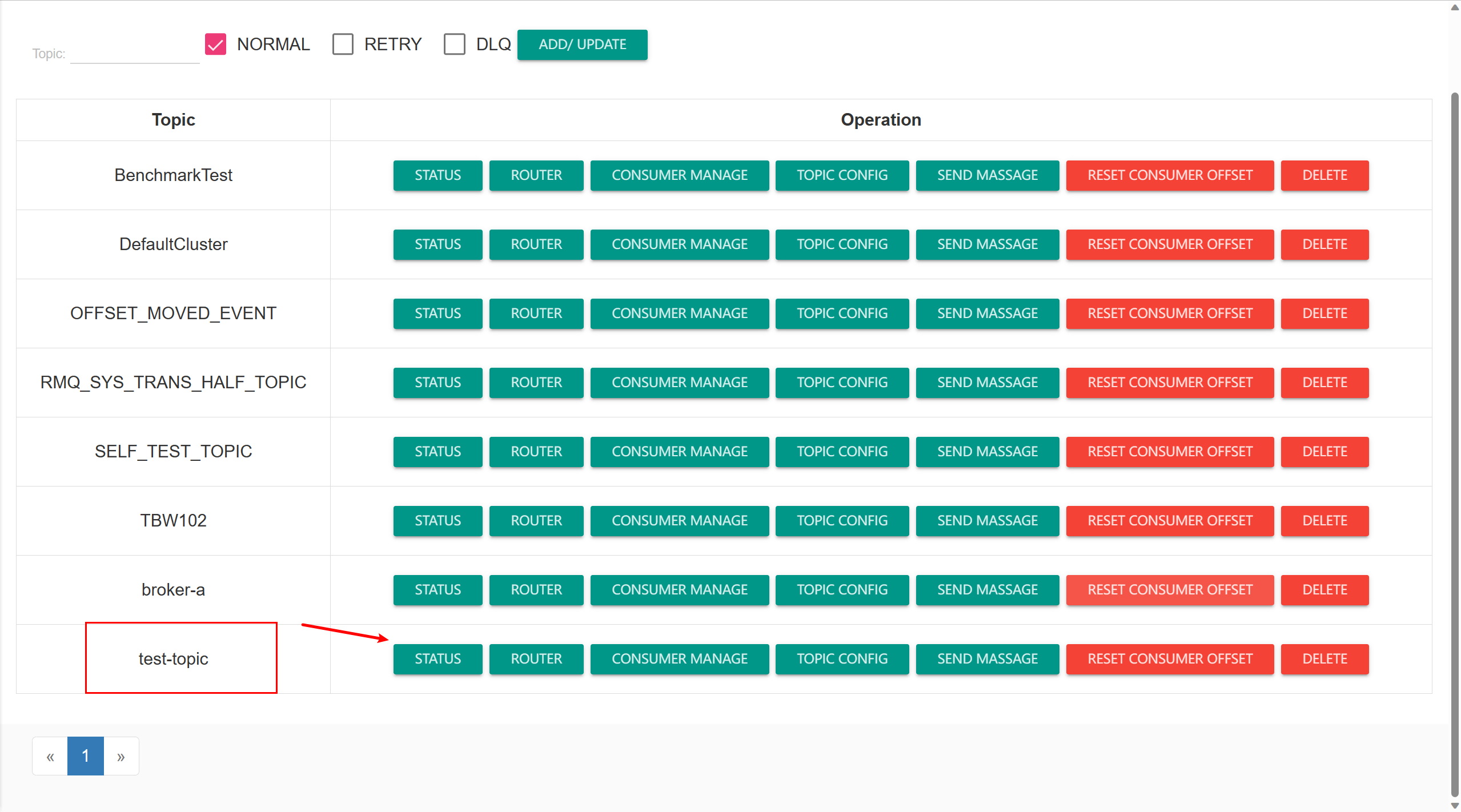Go to previous page with « arrow
This screenshot has width=1461, height=812.
point(50,756)
